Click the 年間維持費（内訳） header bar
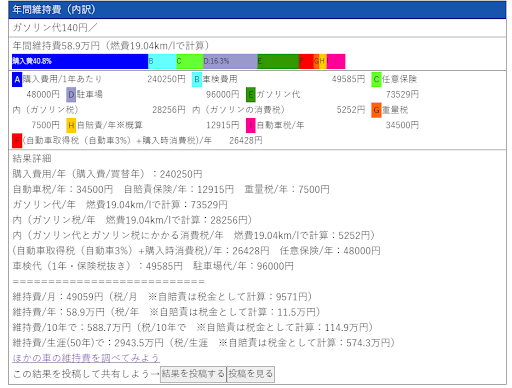The width and height of the screenshot is (512, 388). [257, 10]
